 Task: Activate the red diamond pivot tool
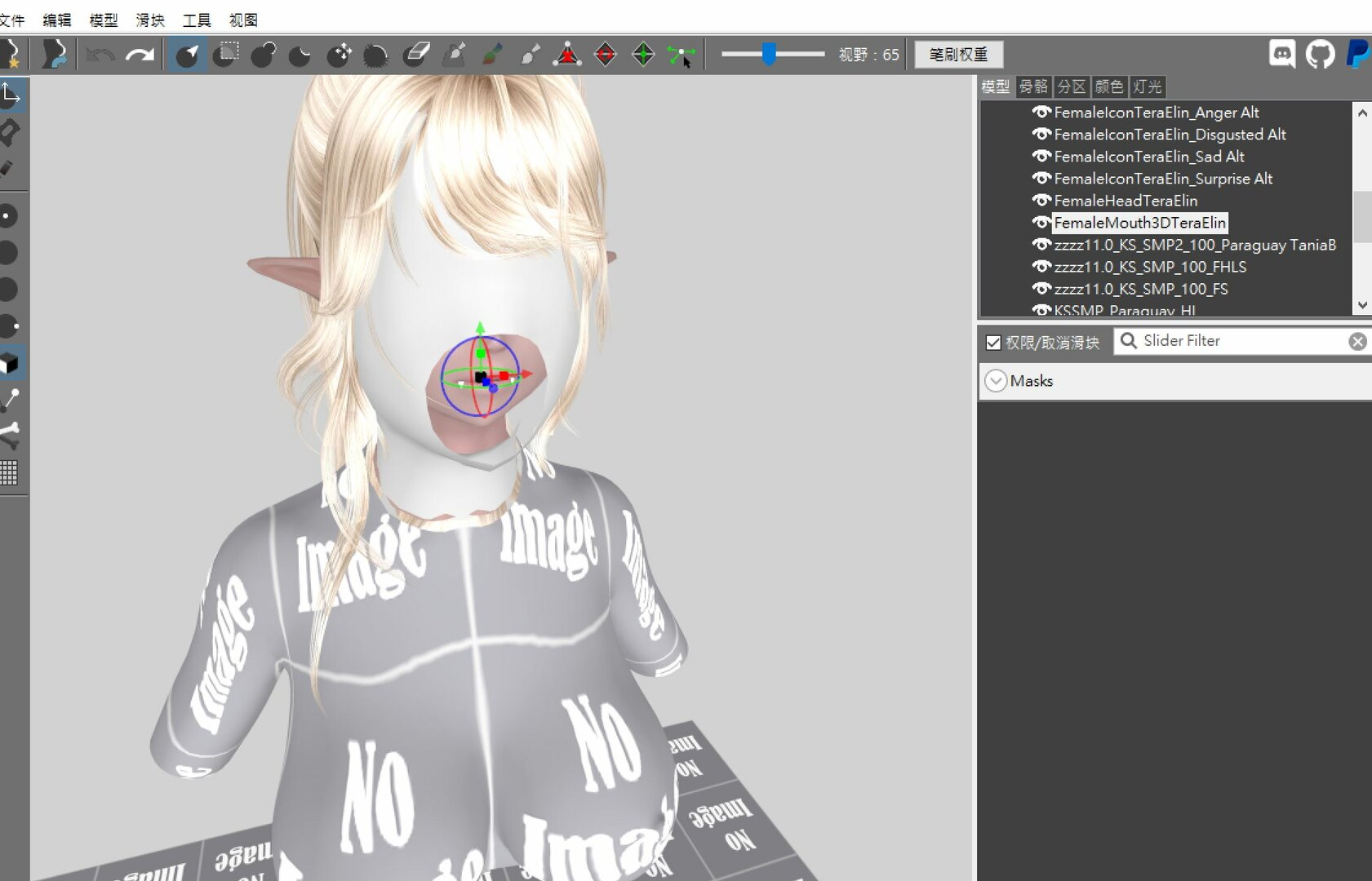606,55
